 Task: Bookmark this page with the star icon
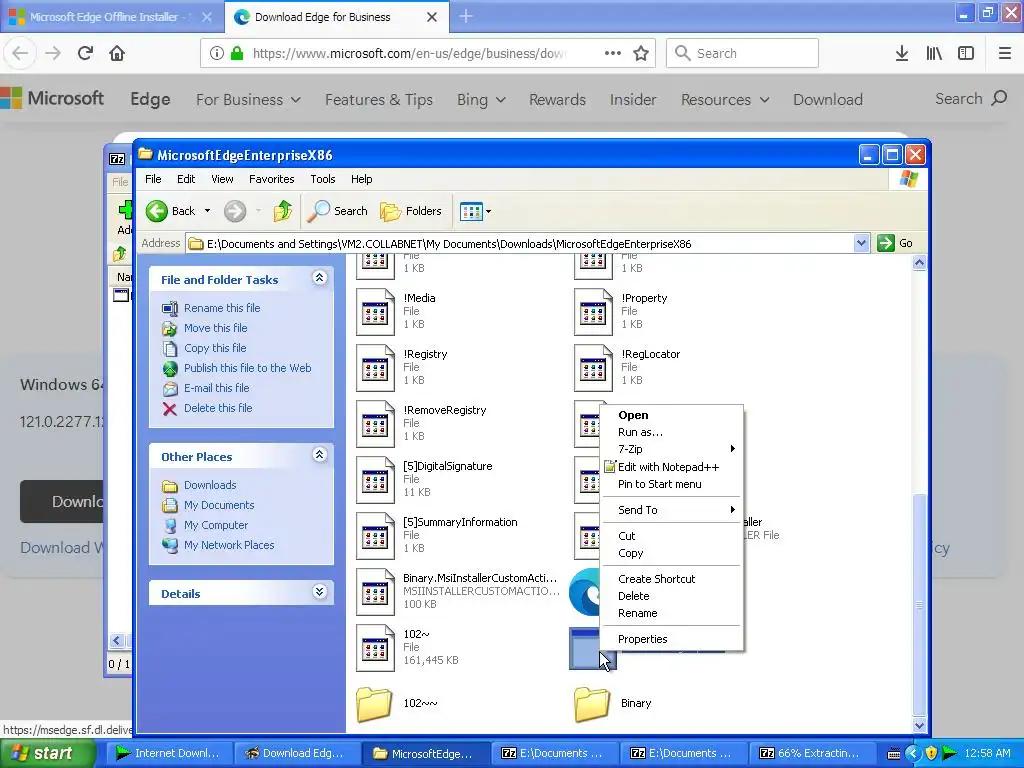tap(641, 53)
